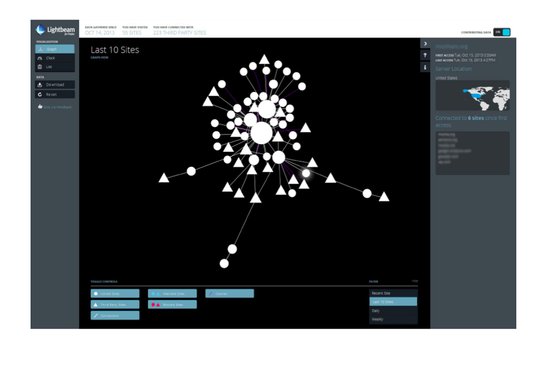Click the info icon below lightbulb
This screenshot has width=550, height=367.
(425, 67)
